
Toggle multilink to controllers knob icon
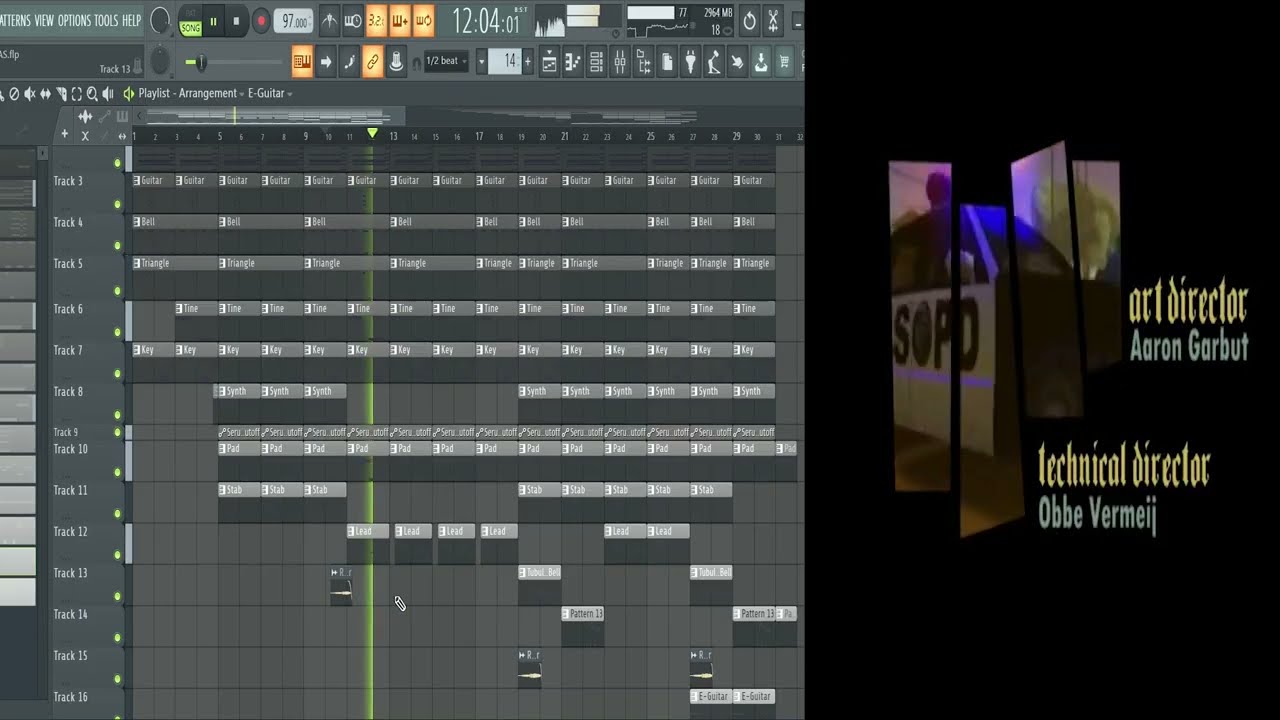point(396,62)
